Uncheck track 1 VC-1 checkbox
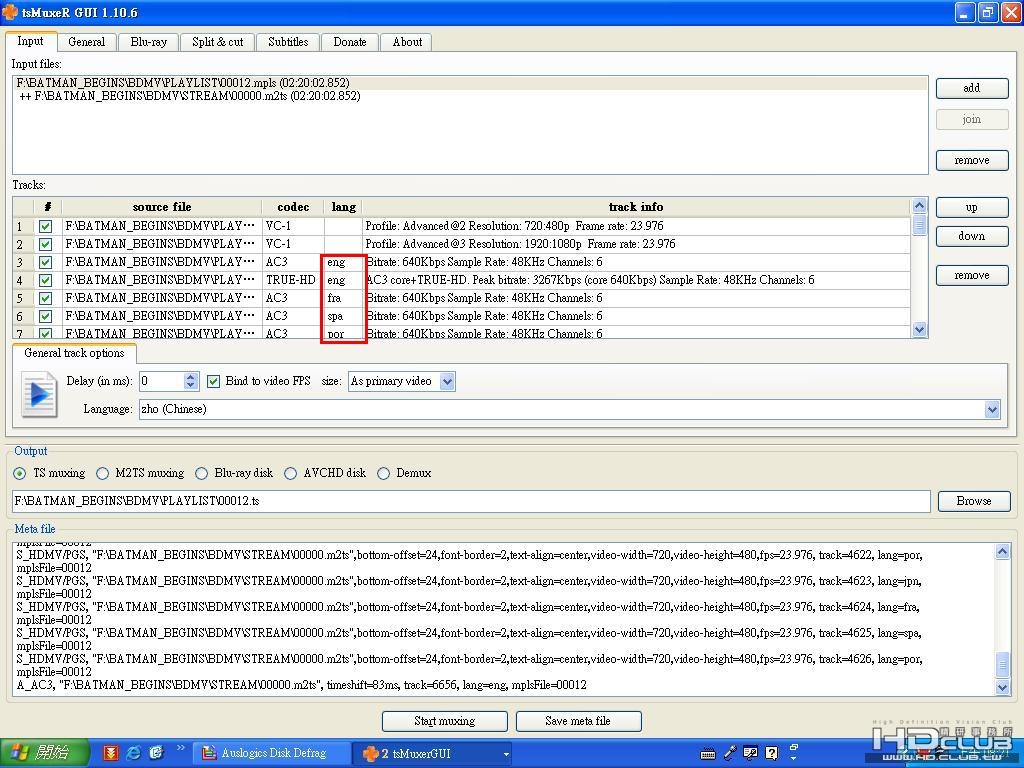 [45, 226]
